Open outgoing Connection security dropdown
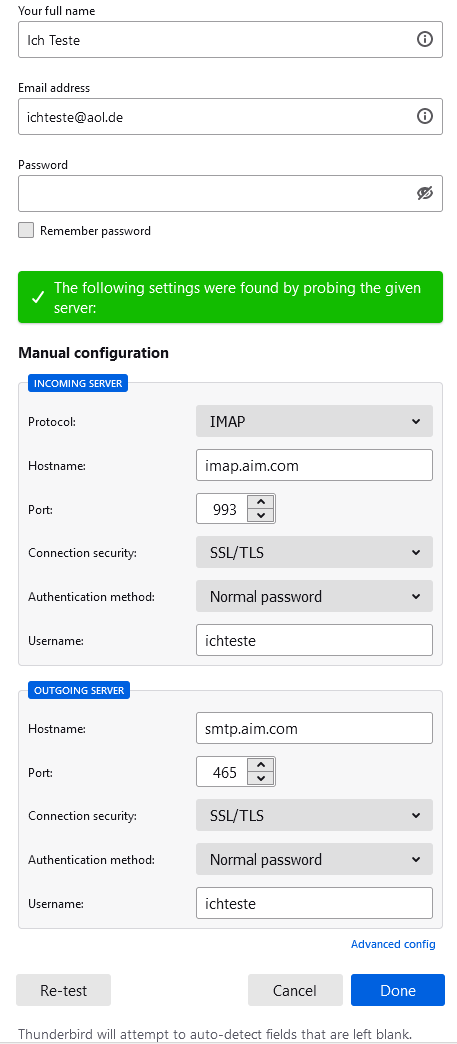The width and height of the screenshot is (457, 1044). point(314,816)
